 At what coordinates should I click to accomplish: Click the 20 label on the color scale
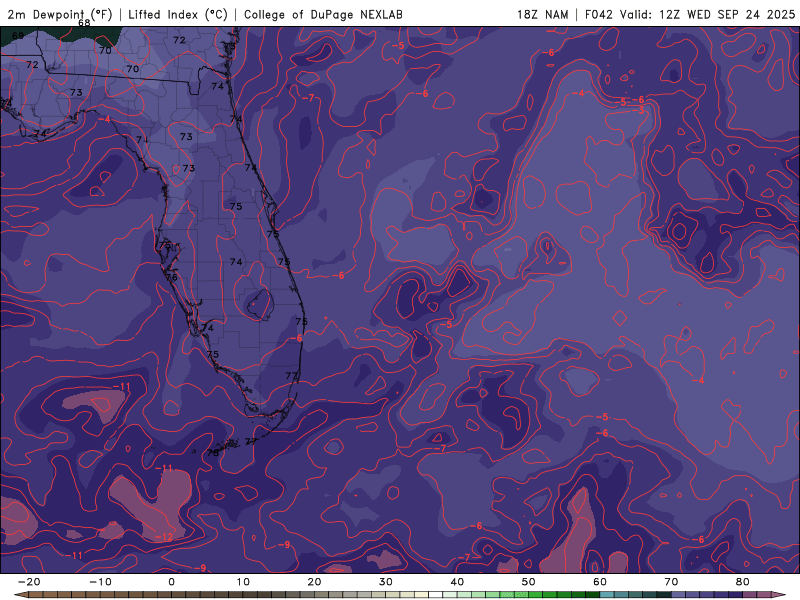pos(314,582)
